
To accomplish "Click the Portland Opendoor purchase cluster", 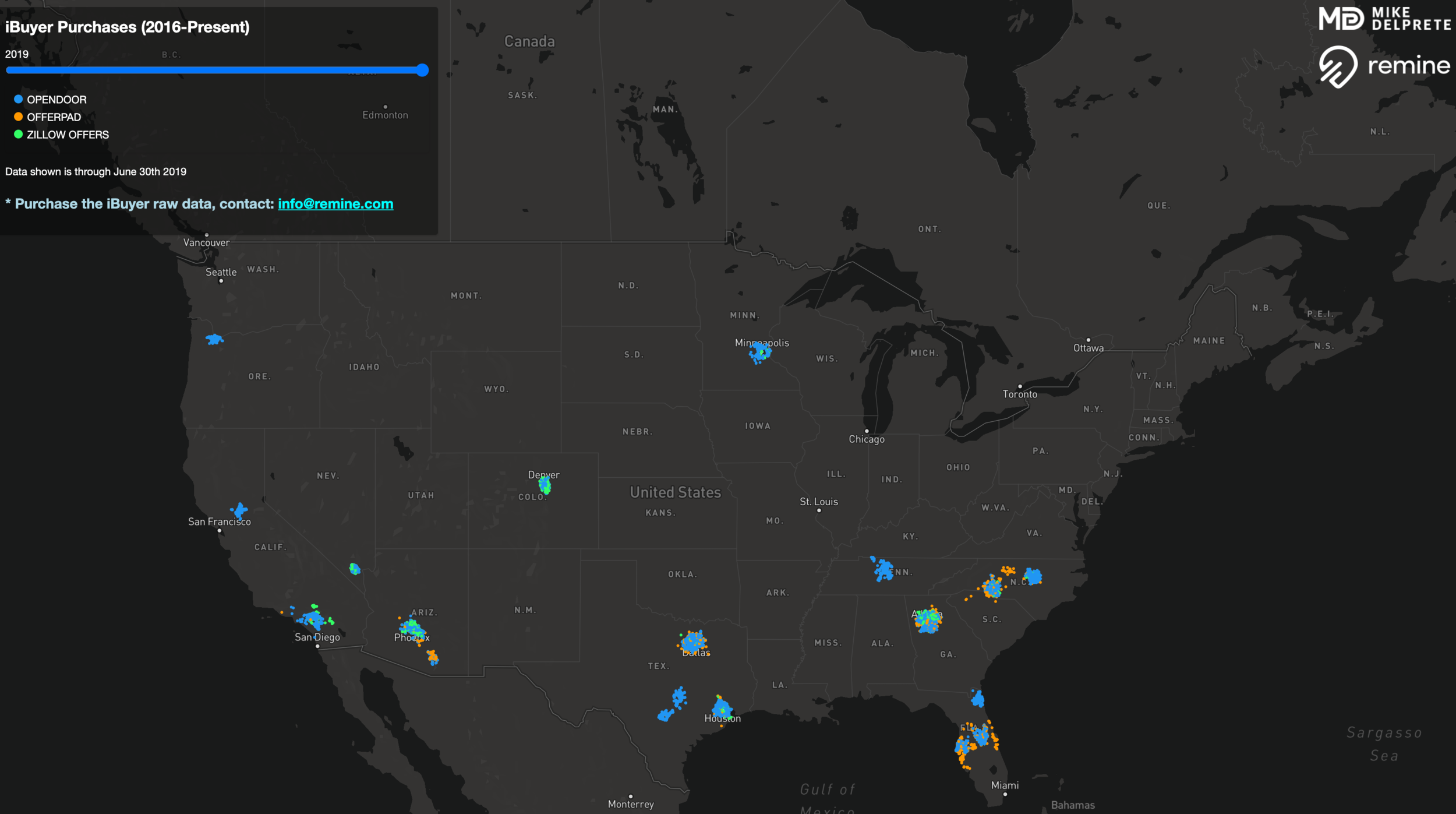I will (x=214, y=339).
